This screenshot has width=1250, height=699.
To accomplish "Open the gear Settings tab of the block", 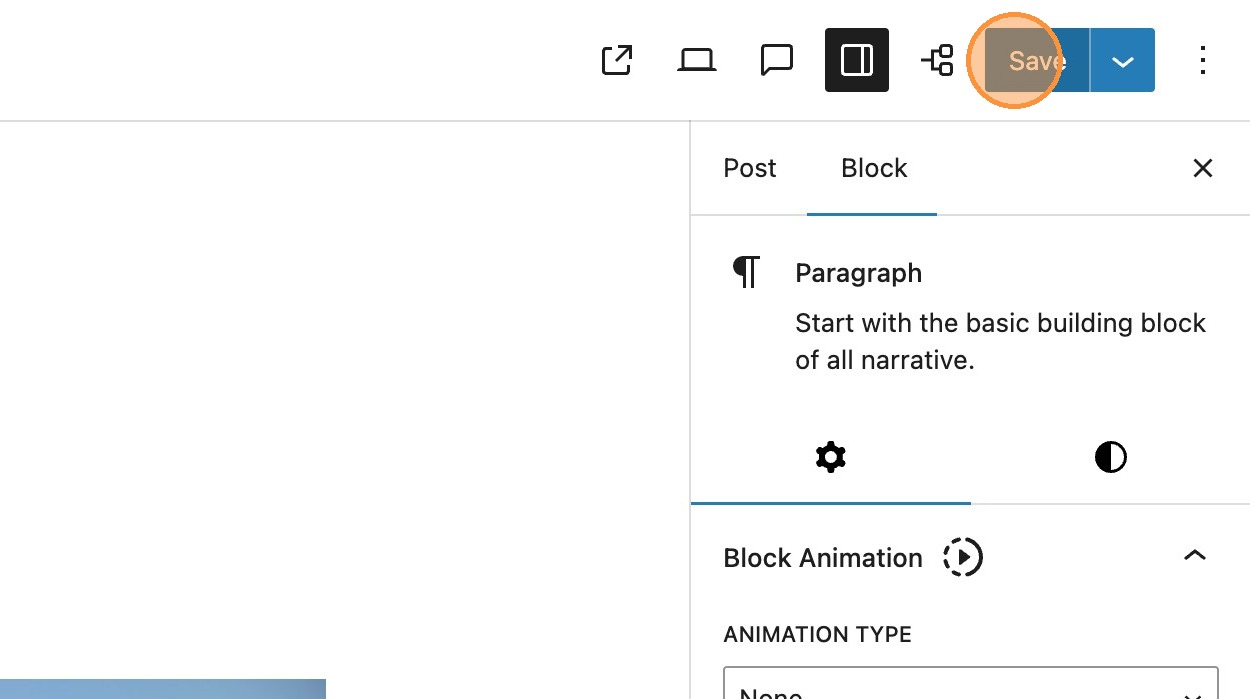I will pyautogui.click(x=830, y=458).
